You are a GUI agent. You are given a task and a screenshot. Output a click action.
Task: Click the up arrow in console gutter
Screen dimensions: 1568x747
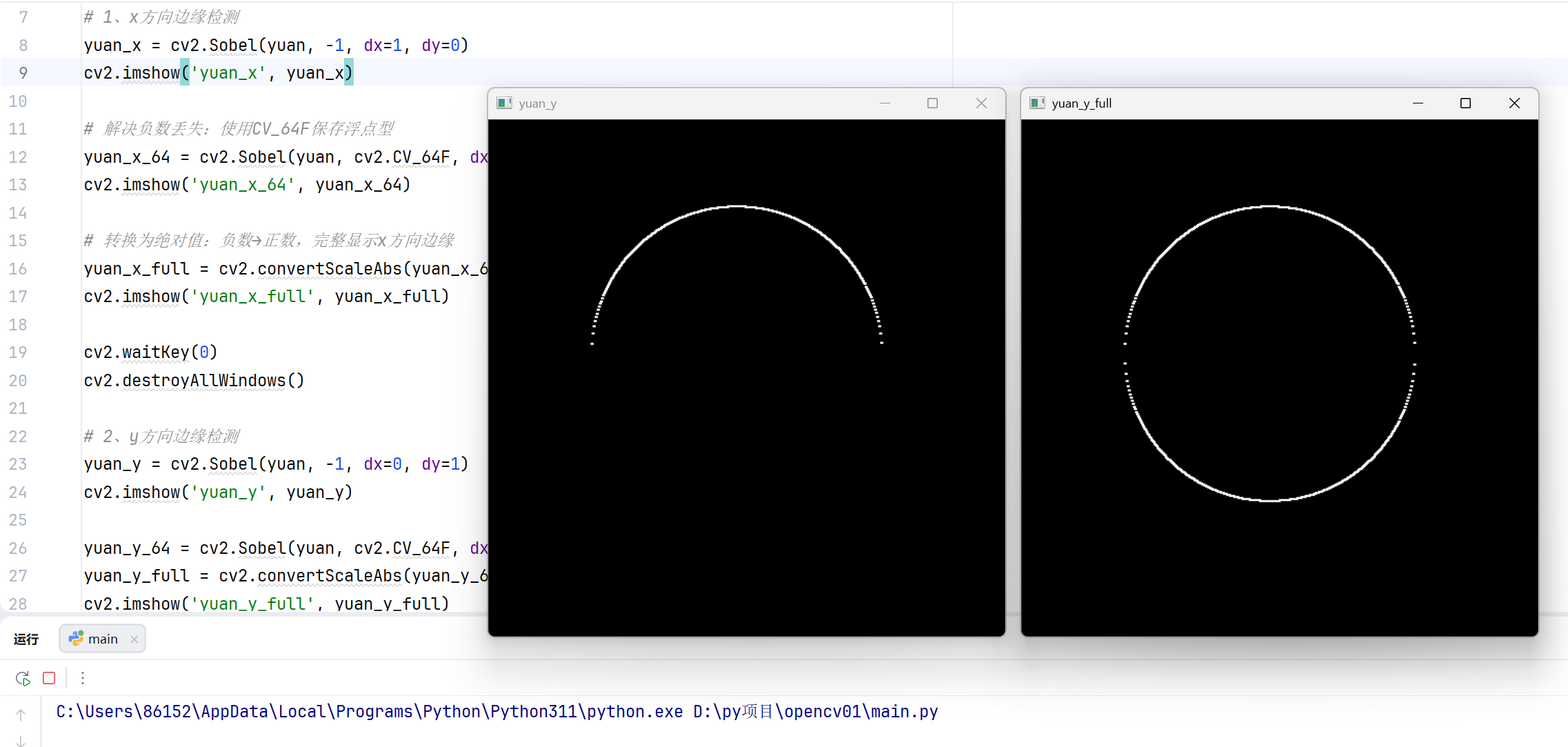[x=21, y=715]
